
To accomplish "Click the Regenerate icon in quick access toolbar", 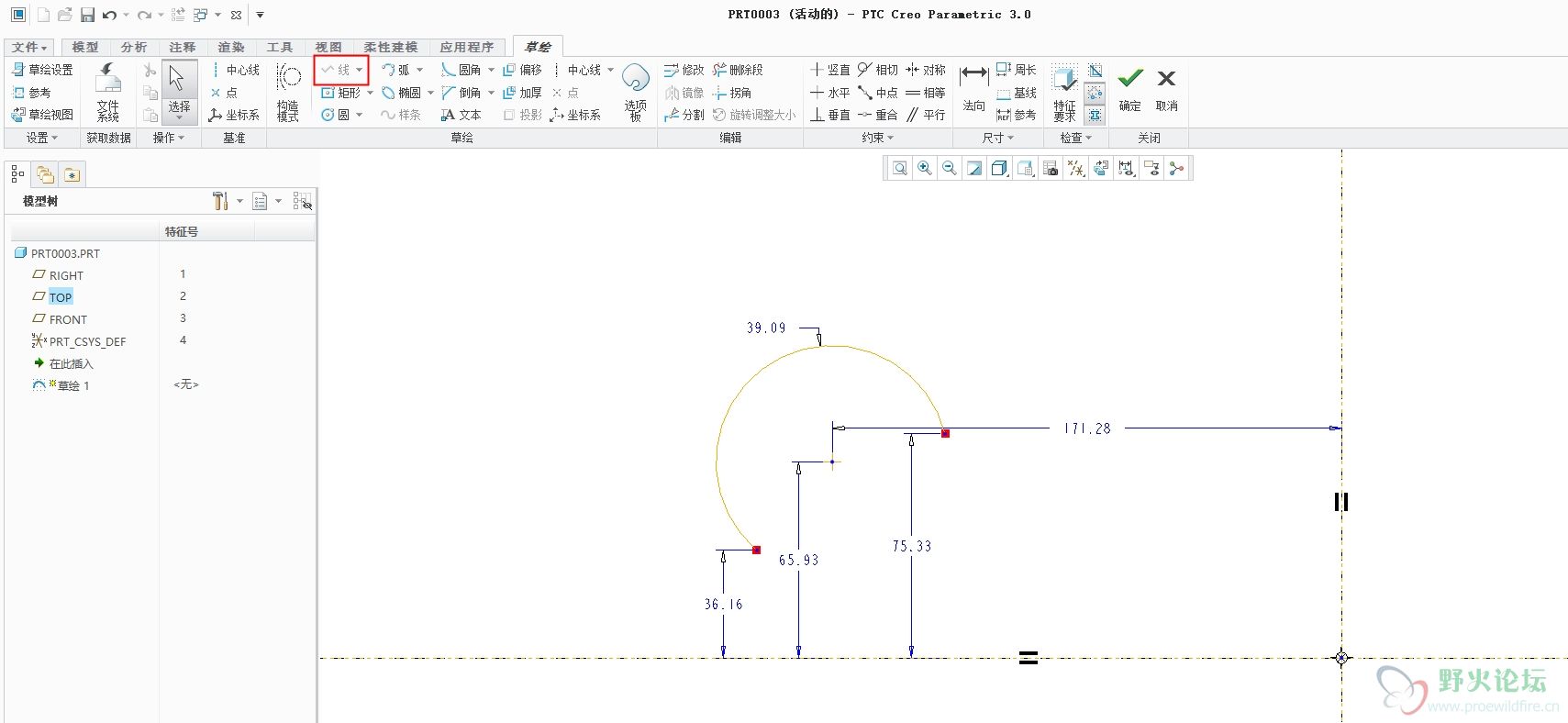I will click(178, 15).
